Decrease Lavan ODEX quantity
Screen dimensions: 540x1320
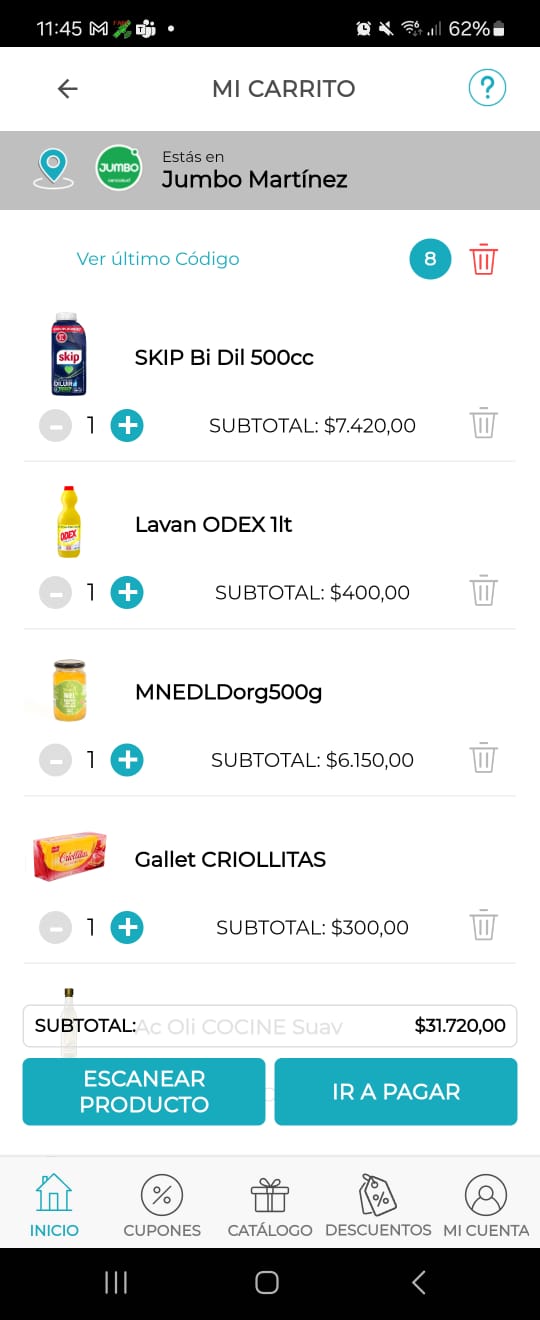pyautogui.click(x=56, y=593)
